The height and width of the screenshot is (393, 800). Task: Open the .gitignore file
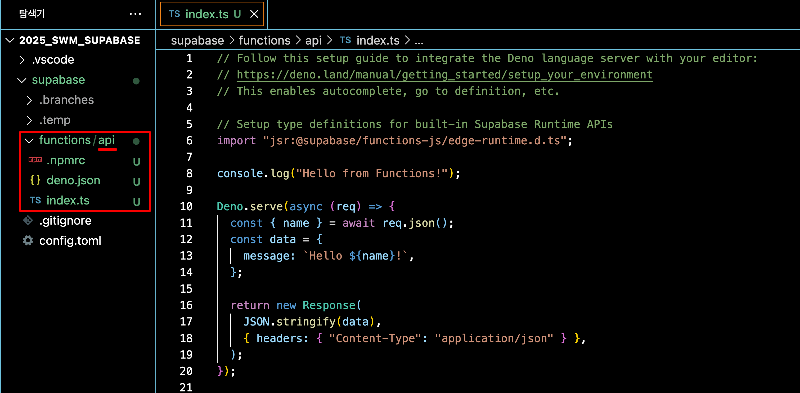pos(65,221)
